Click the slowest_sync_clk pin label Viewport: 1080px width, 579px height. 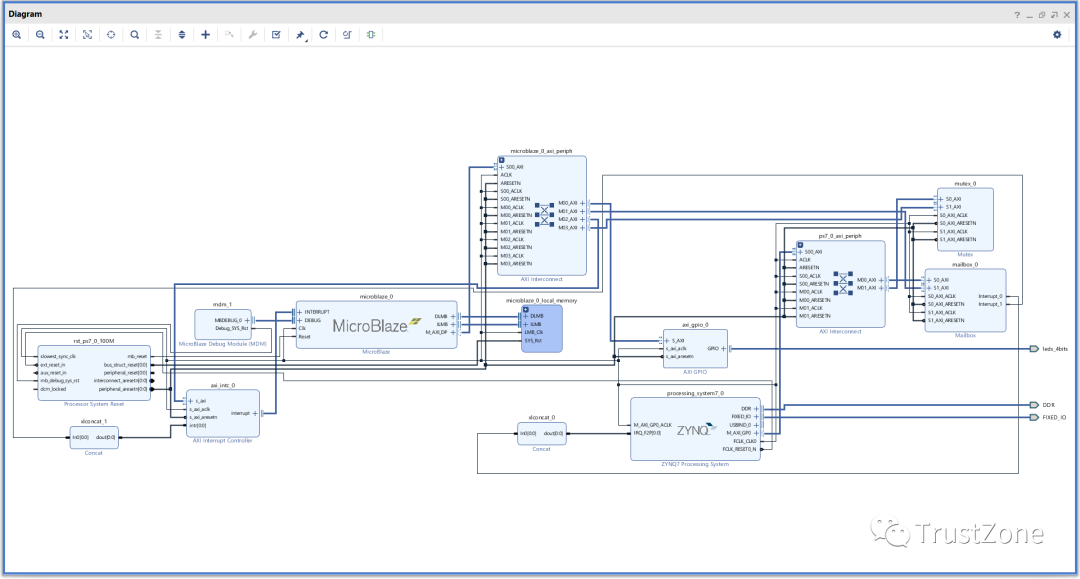coord(58,357)
